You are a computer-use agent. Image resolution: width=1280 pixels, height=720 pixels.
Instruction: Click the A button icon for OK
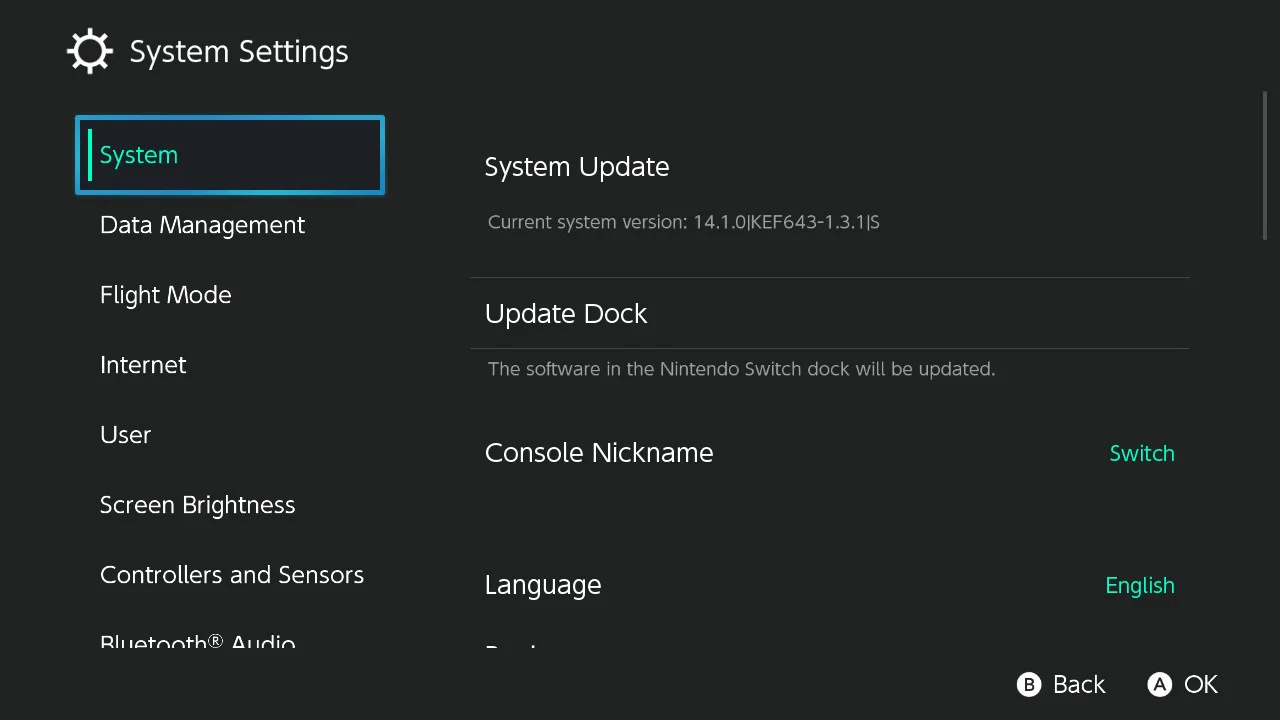(x=1159, y=684)
